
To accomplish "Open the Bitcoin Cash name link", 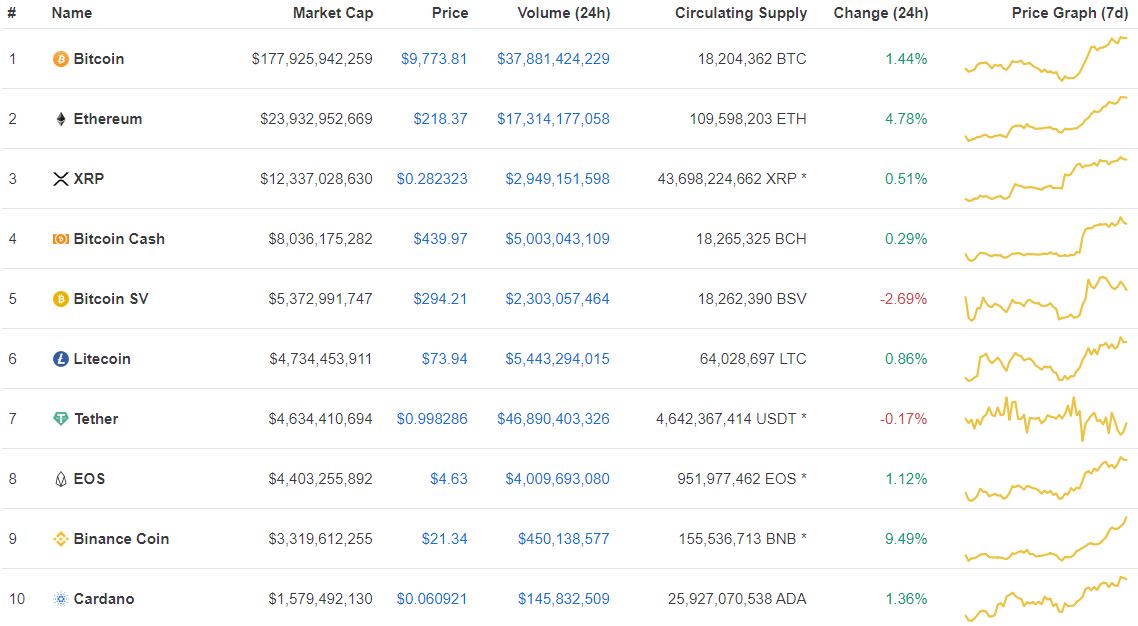I will click(119, 239).
